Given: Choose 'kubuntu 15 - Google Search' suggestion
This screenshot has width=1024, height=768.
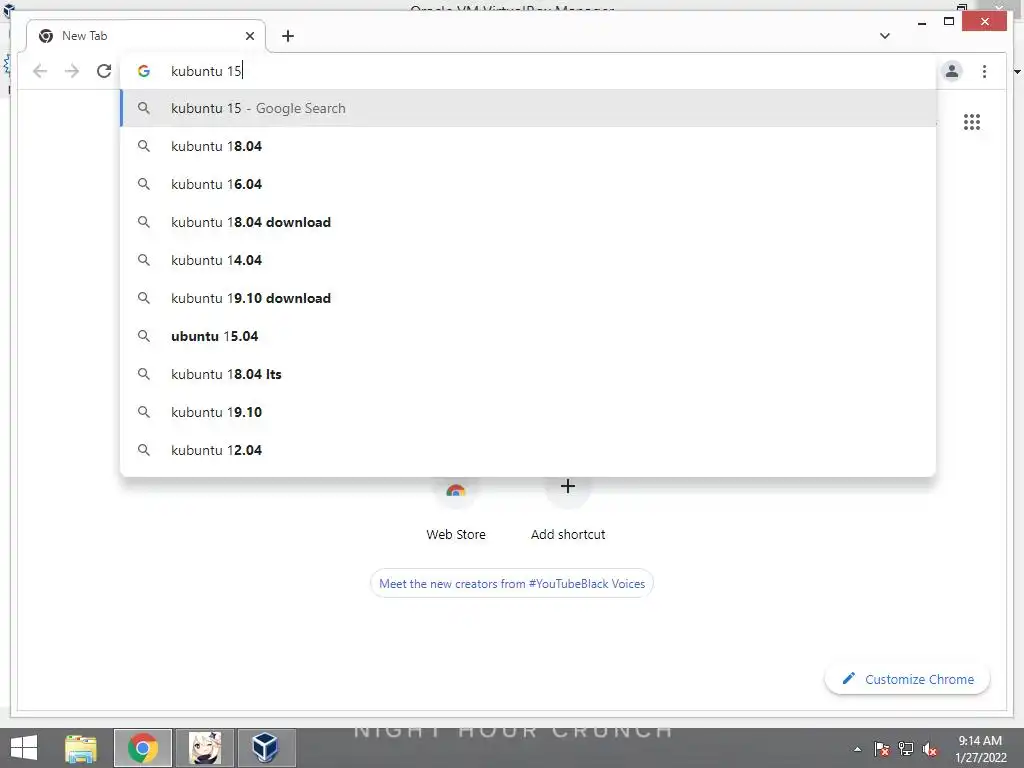Looking at the screenshot, I should (x=528, y=108).
